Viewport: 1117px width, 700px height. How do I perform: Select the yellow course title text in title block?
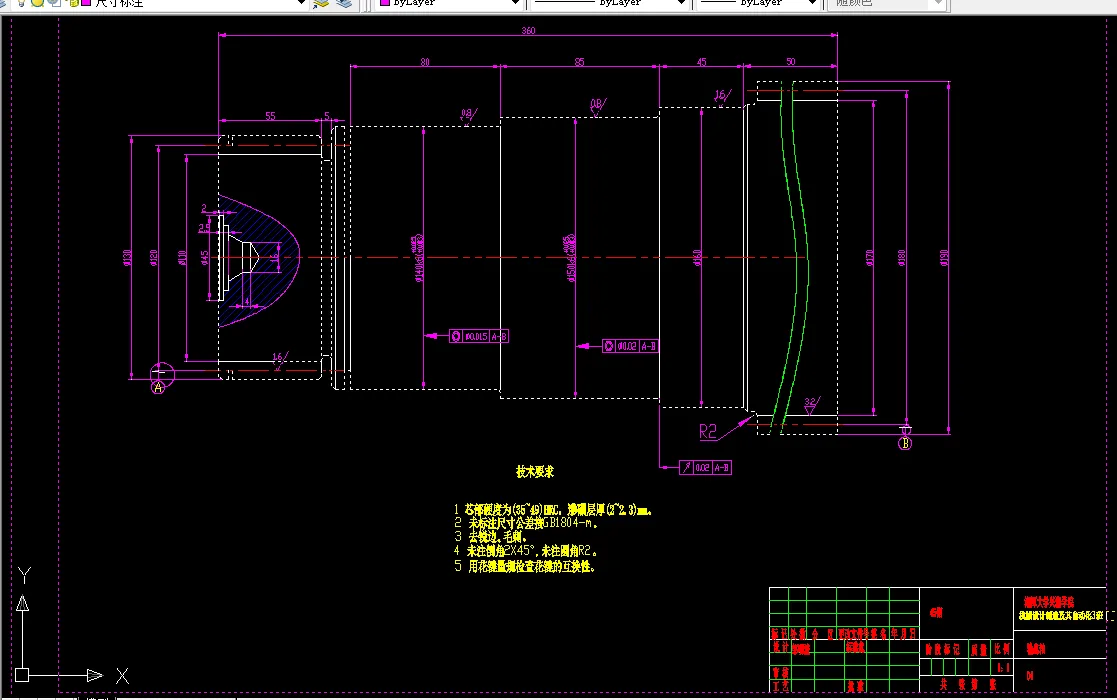[1060, 615]
